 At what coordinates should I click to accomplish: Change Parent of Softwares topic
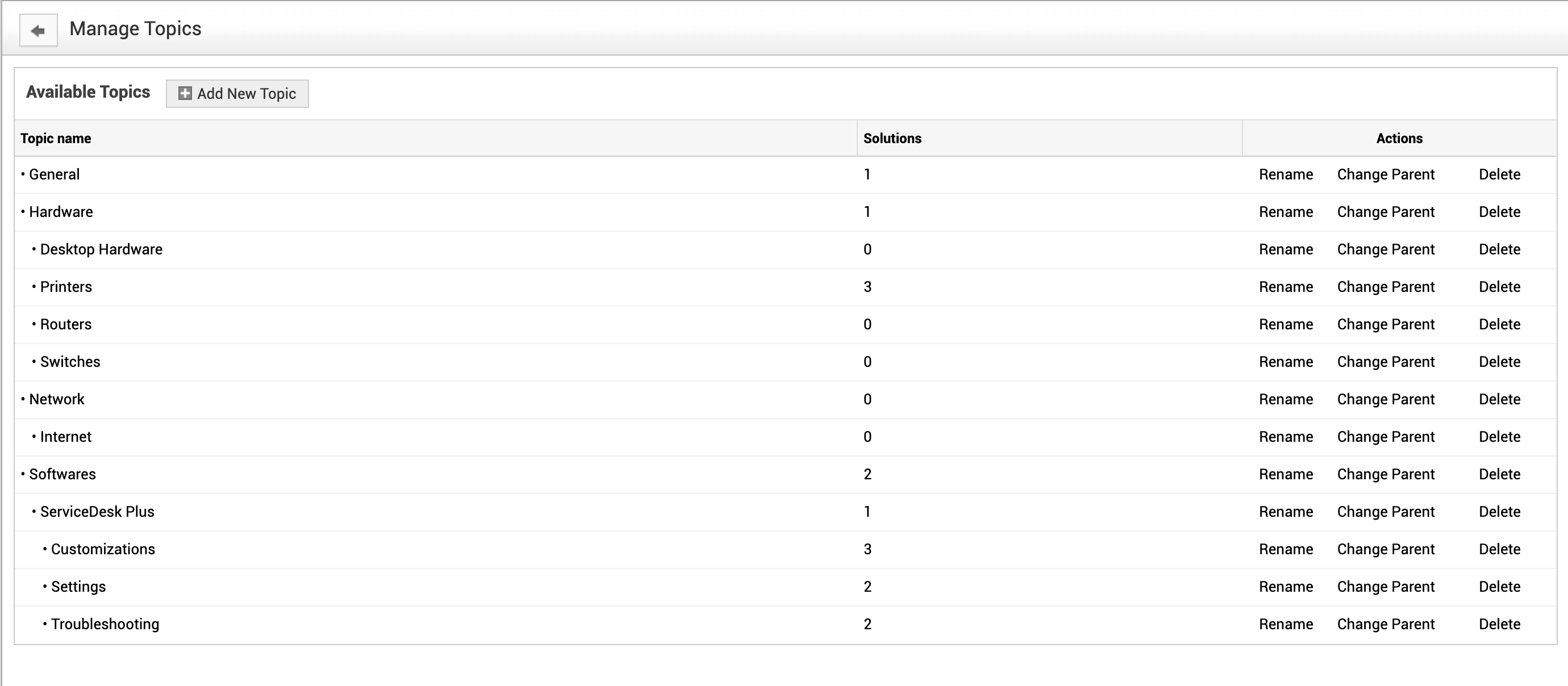(1386, 474)
